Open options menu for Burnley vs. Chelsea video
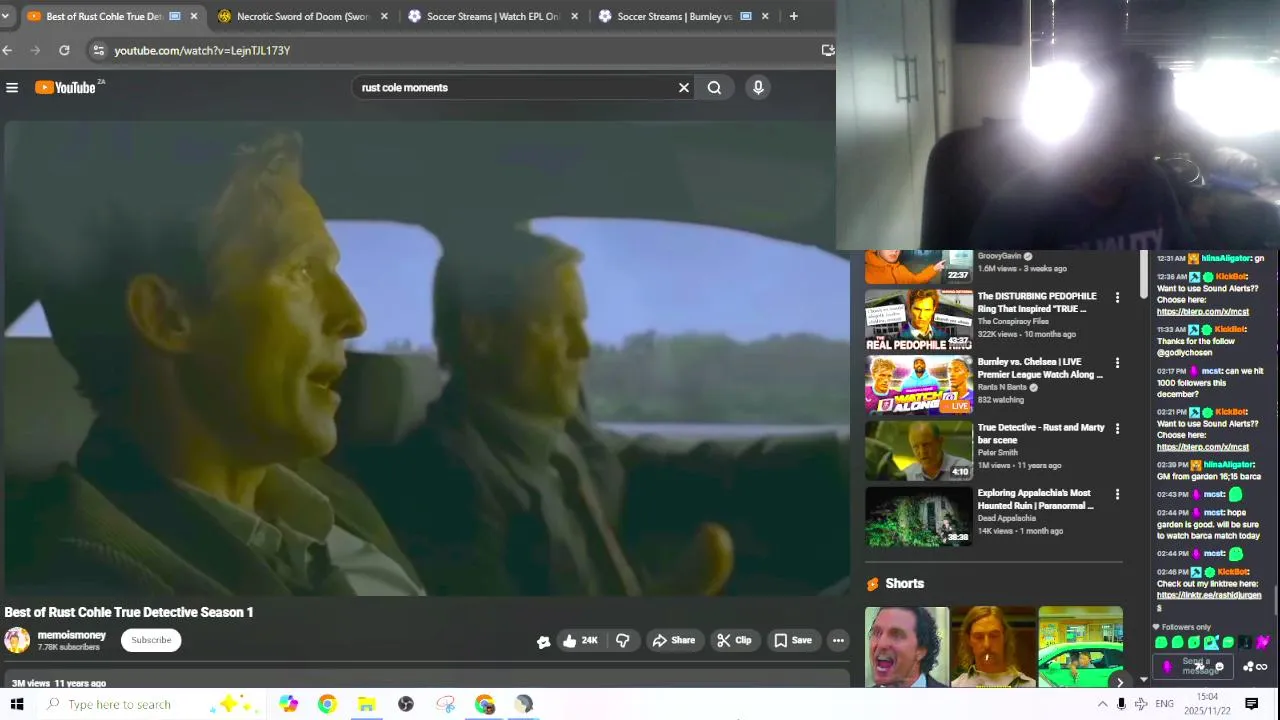The height and width of the screenshot is (720, 1280). pos(1117,363)
